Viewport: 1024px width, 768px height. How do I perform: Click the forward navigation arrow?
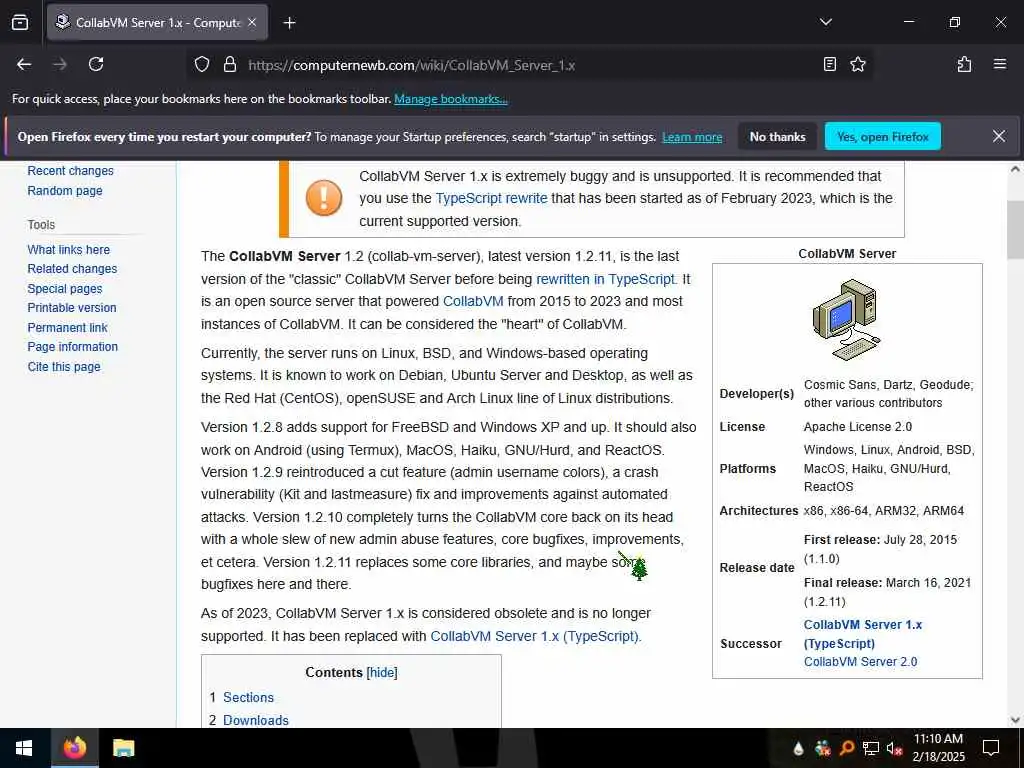click(x=60, y=64)
